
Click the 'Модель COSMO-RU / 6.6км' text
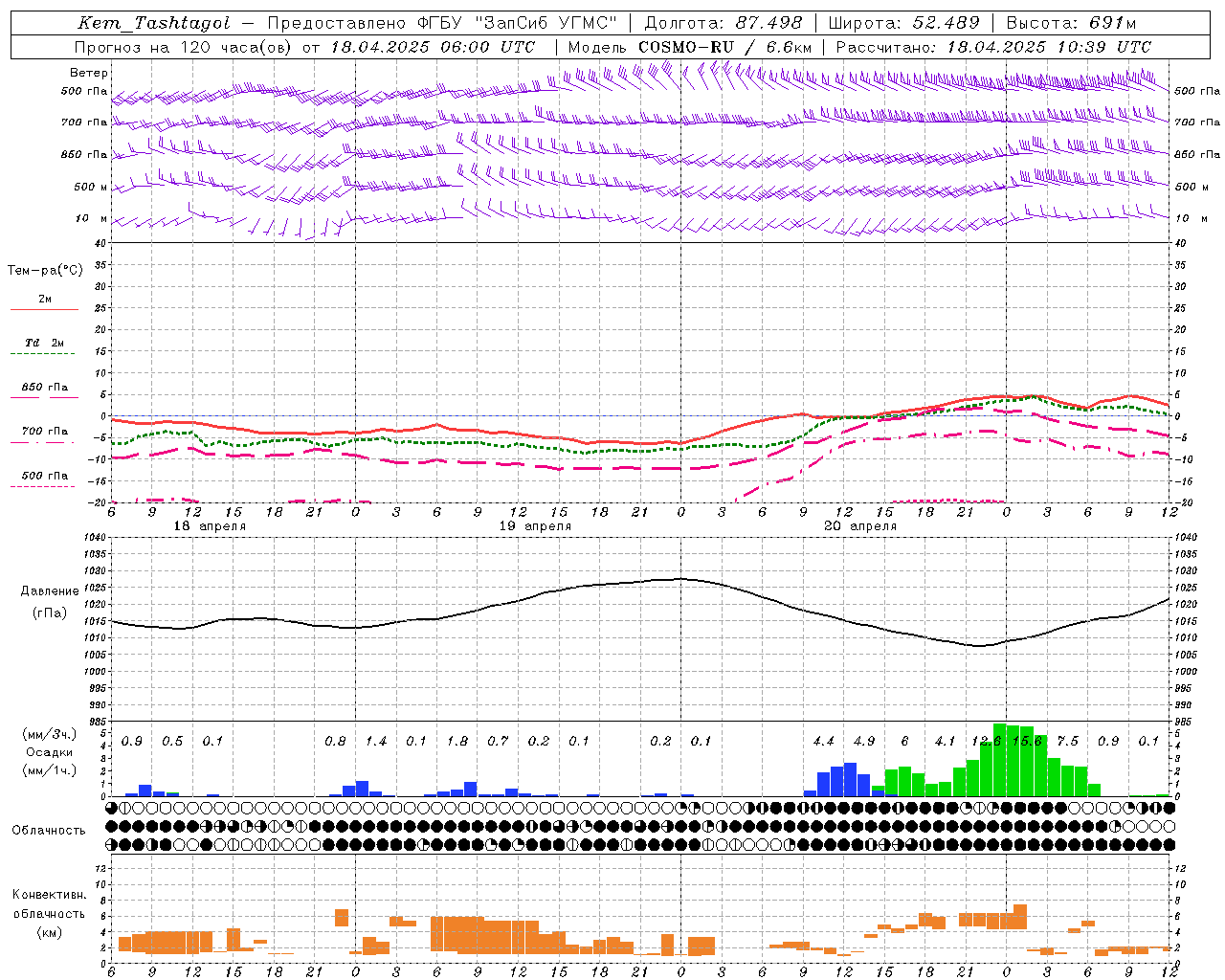click(690, 47)
